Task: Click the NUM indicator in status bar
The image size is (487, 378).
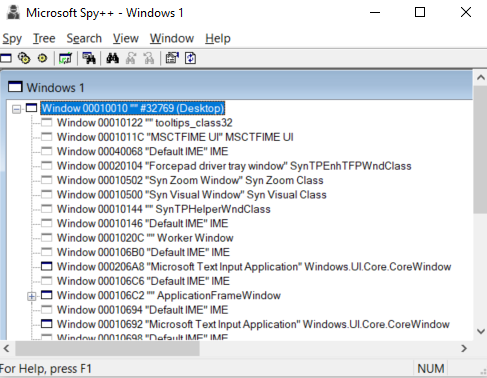Action: pyautogui.click(x=430, y=369)
